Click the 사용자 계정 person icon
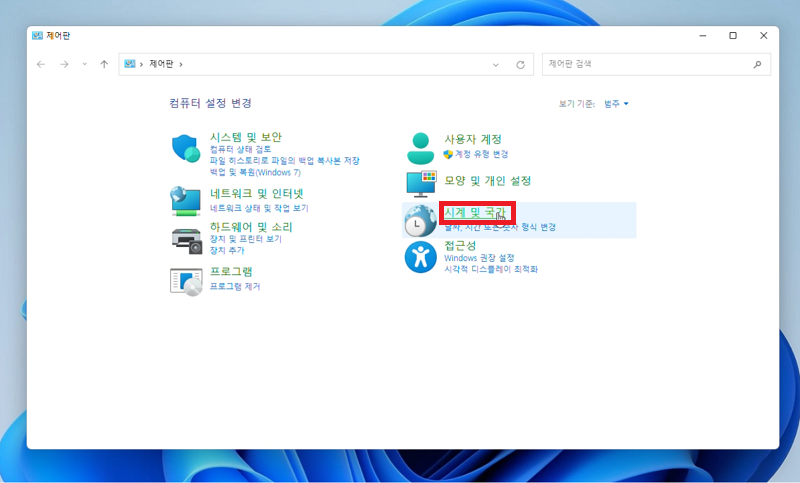The image size is (800, 483). click(x=420, y=148)
